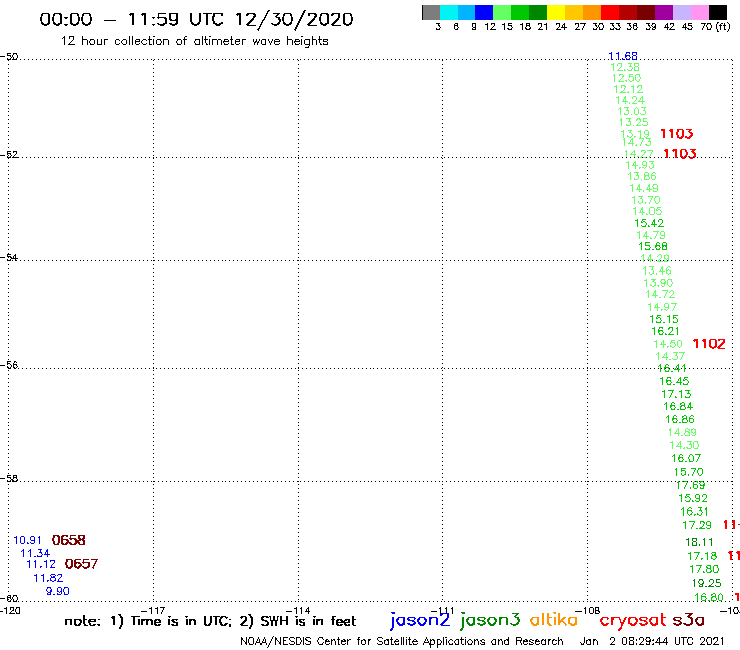Select the yellow swatch in the wave height scale
The image size is (740, 650).
[x=556, y=12]
